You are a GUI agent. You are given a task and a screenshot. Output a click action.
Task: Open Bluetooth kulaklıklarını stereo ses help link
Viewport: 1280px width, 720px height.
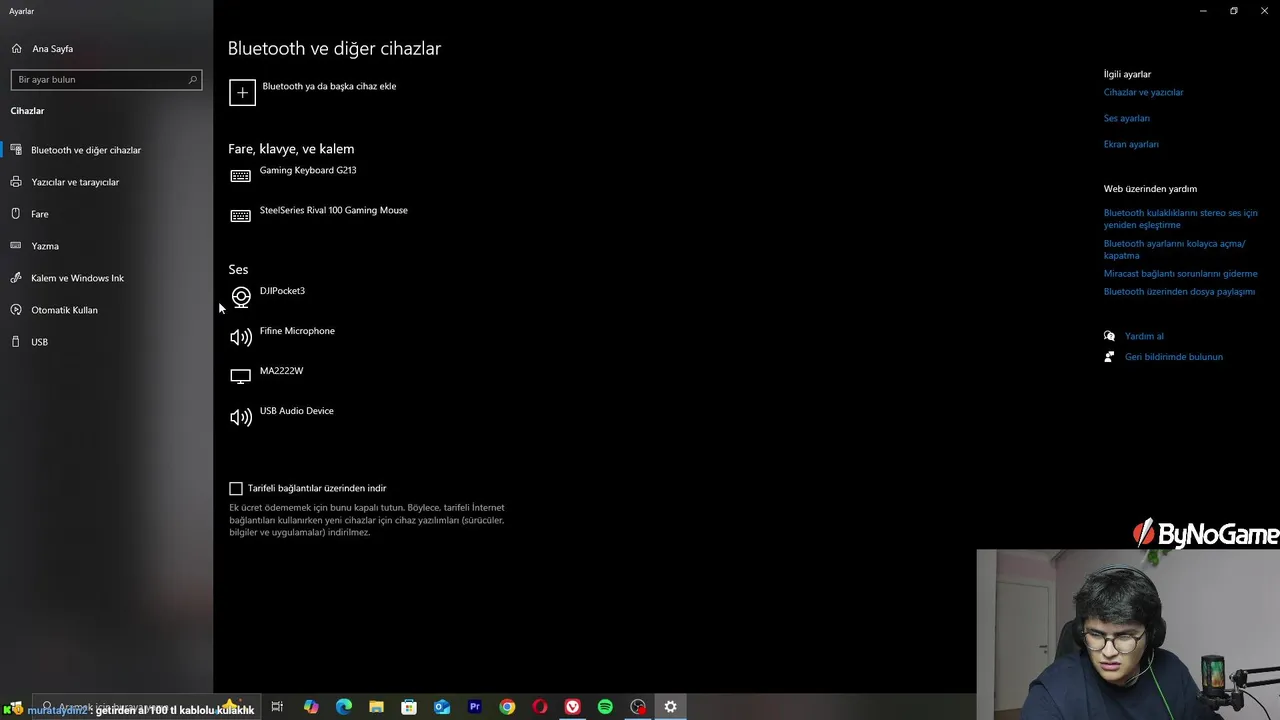click(x=1180, y=219)
